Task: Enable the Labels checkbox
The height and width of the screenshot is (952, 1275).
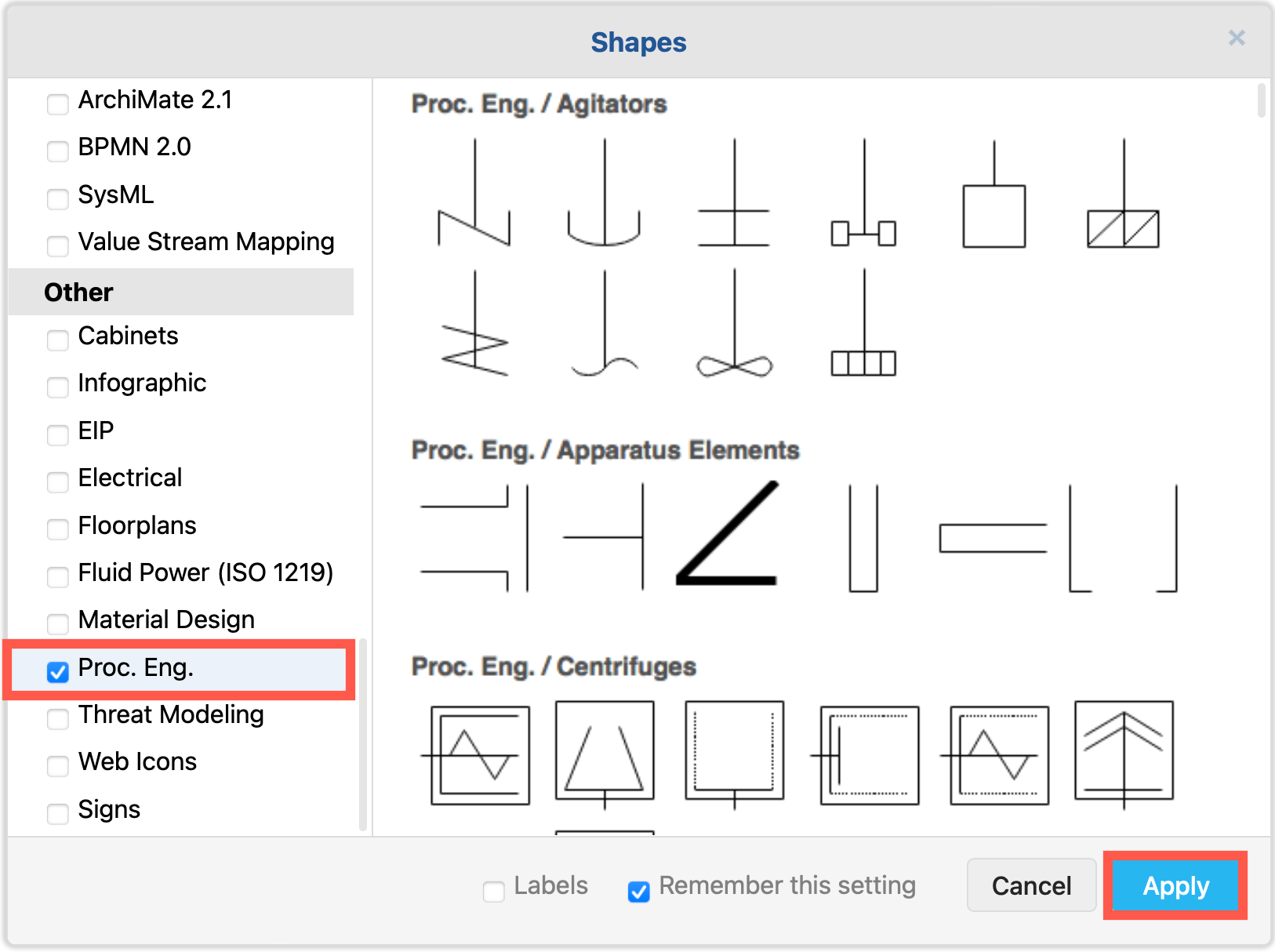Action: (493, 891)
